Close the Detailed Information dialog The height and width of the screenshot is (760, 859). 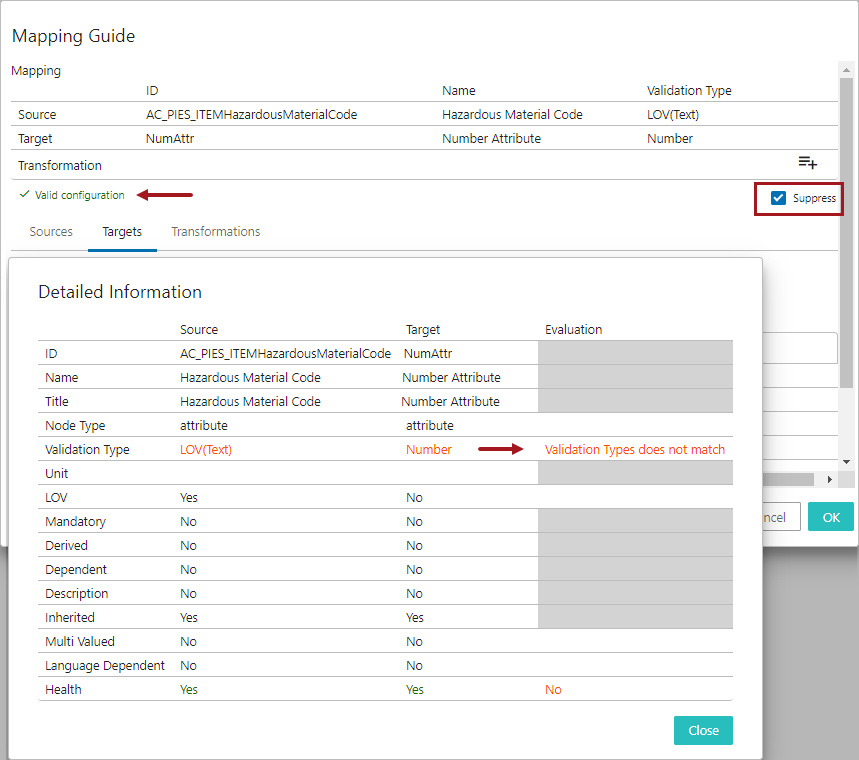pyautogui.click(x=702, y=730)
